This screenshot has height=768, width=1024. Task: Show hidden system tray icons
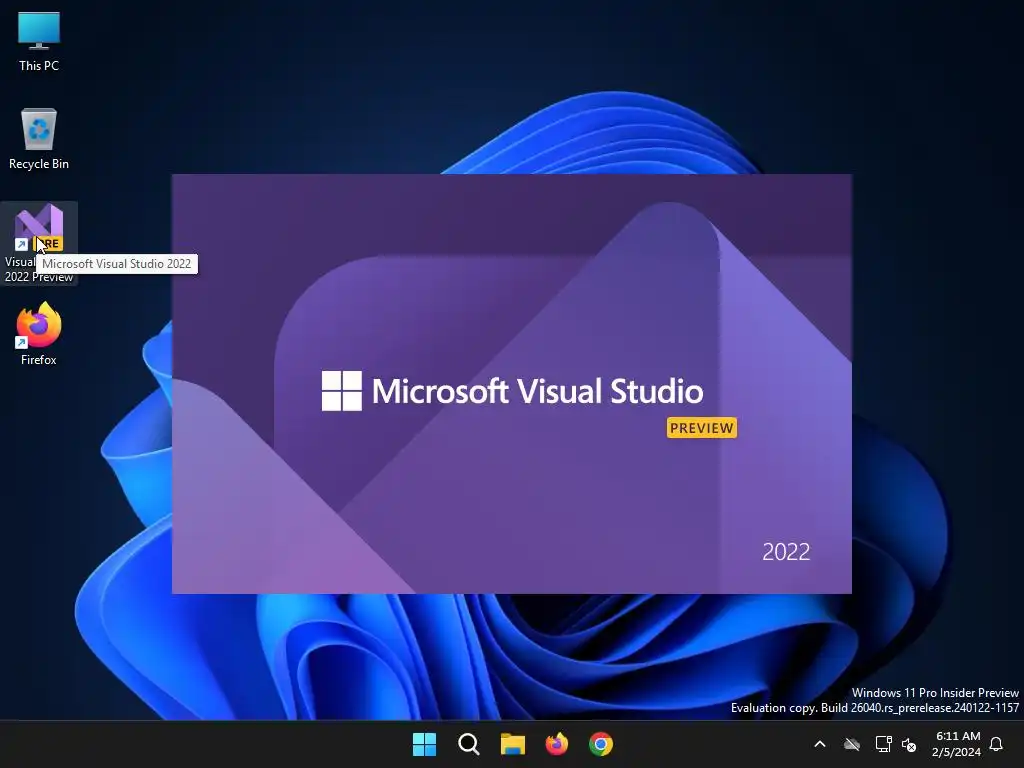coord(820,744)
